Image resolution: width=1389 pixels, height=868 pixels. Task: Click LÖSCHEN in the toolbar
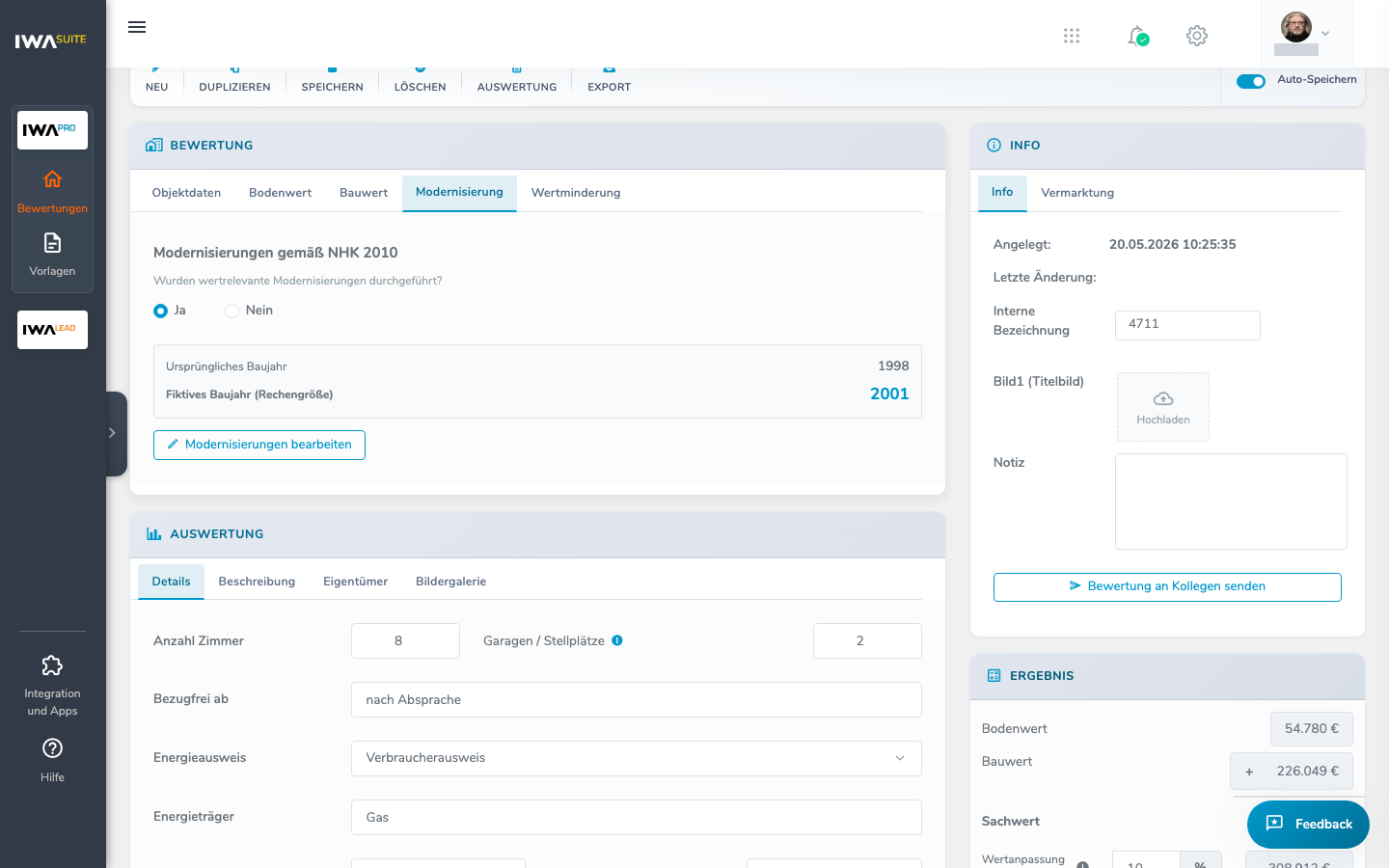pyautogui.click(x=420, y=80)
